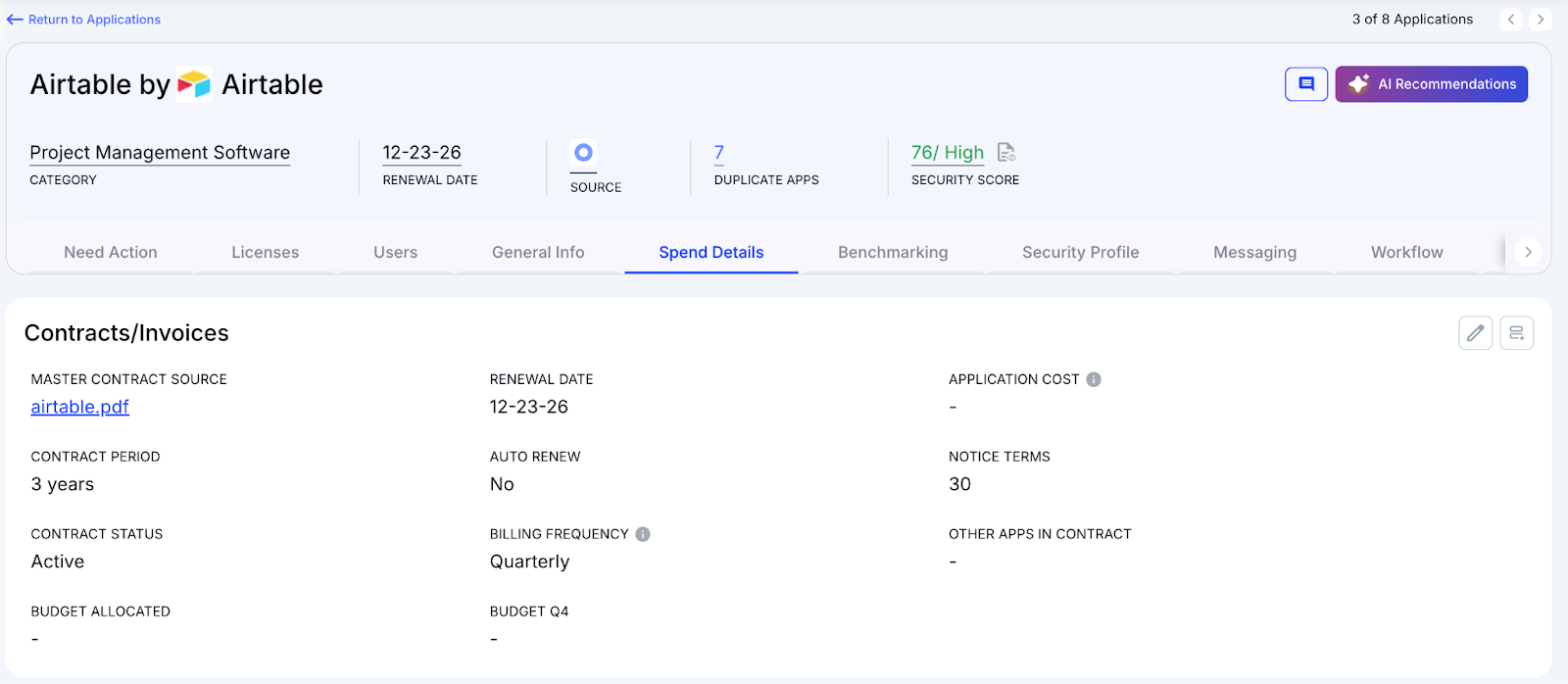This screenshot has width=1568, height=684.
Task: Switch to the Licenses tab
Action: tap(266, 252)
